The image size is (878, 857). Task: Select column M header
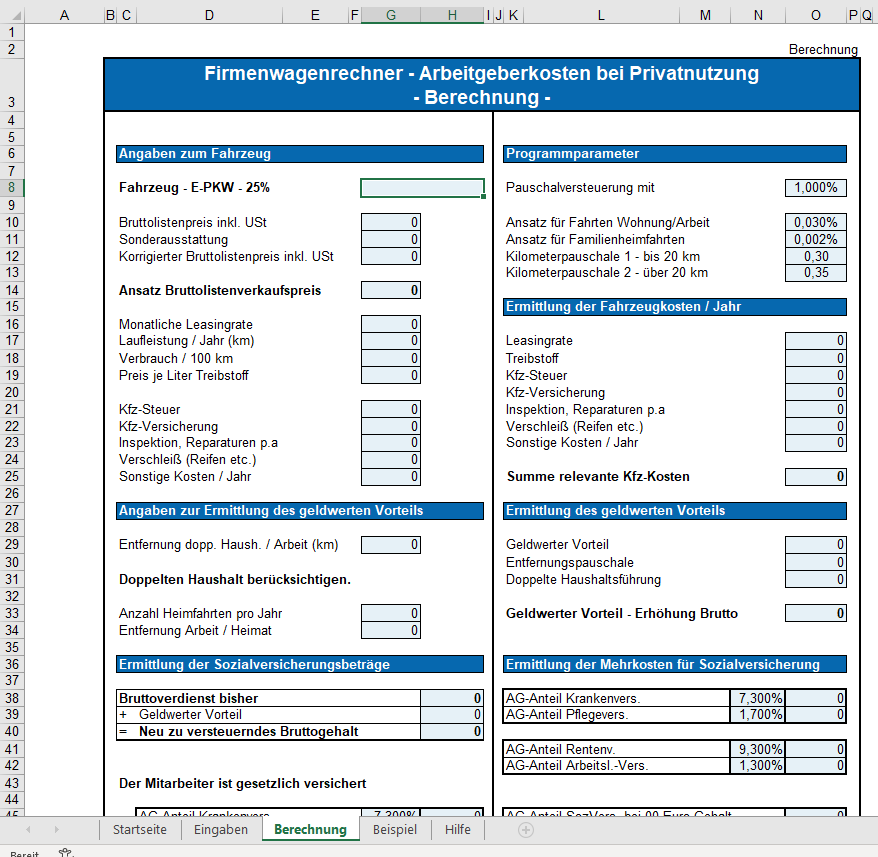tap(705, 15)
